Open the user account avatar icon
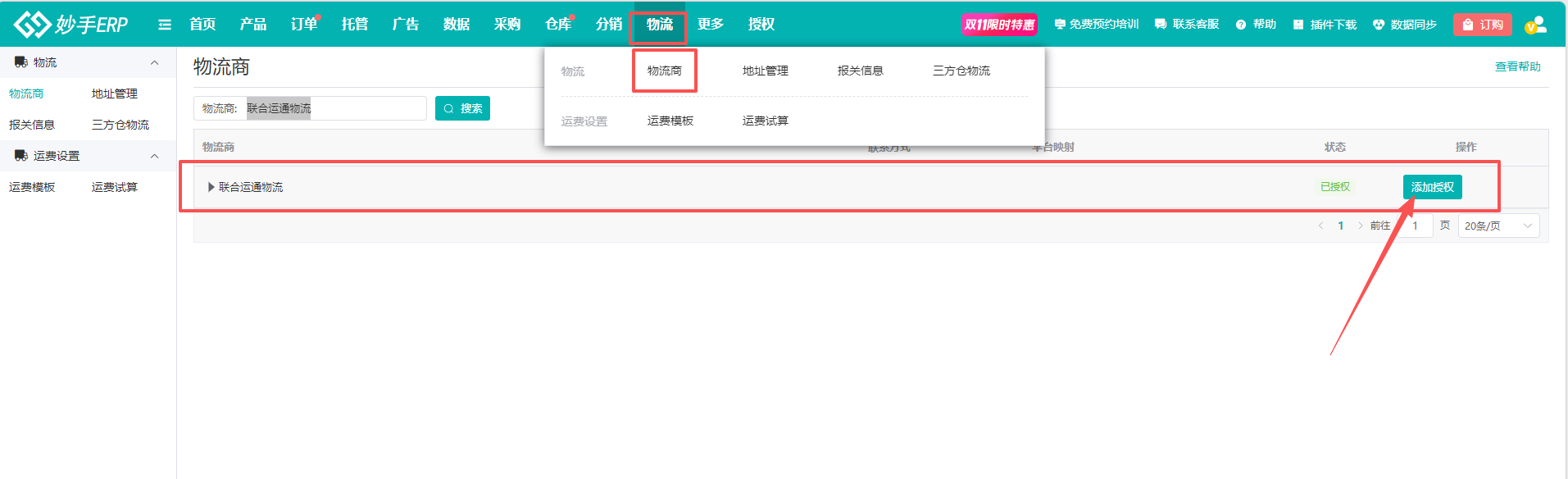 [x=1536, y=25]
